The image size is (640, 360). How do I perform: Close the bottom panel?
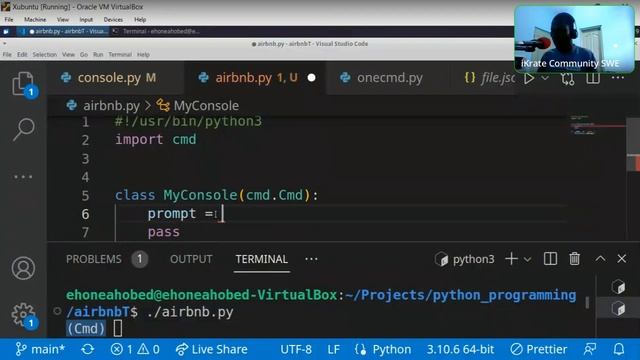622,259
